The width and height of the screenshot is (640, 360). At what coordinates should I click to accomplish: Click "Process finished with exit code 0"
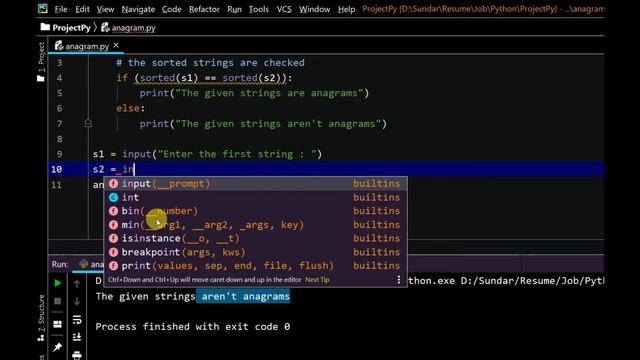[x=193, y=327]
